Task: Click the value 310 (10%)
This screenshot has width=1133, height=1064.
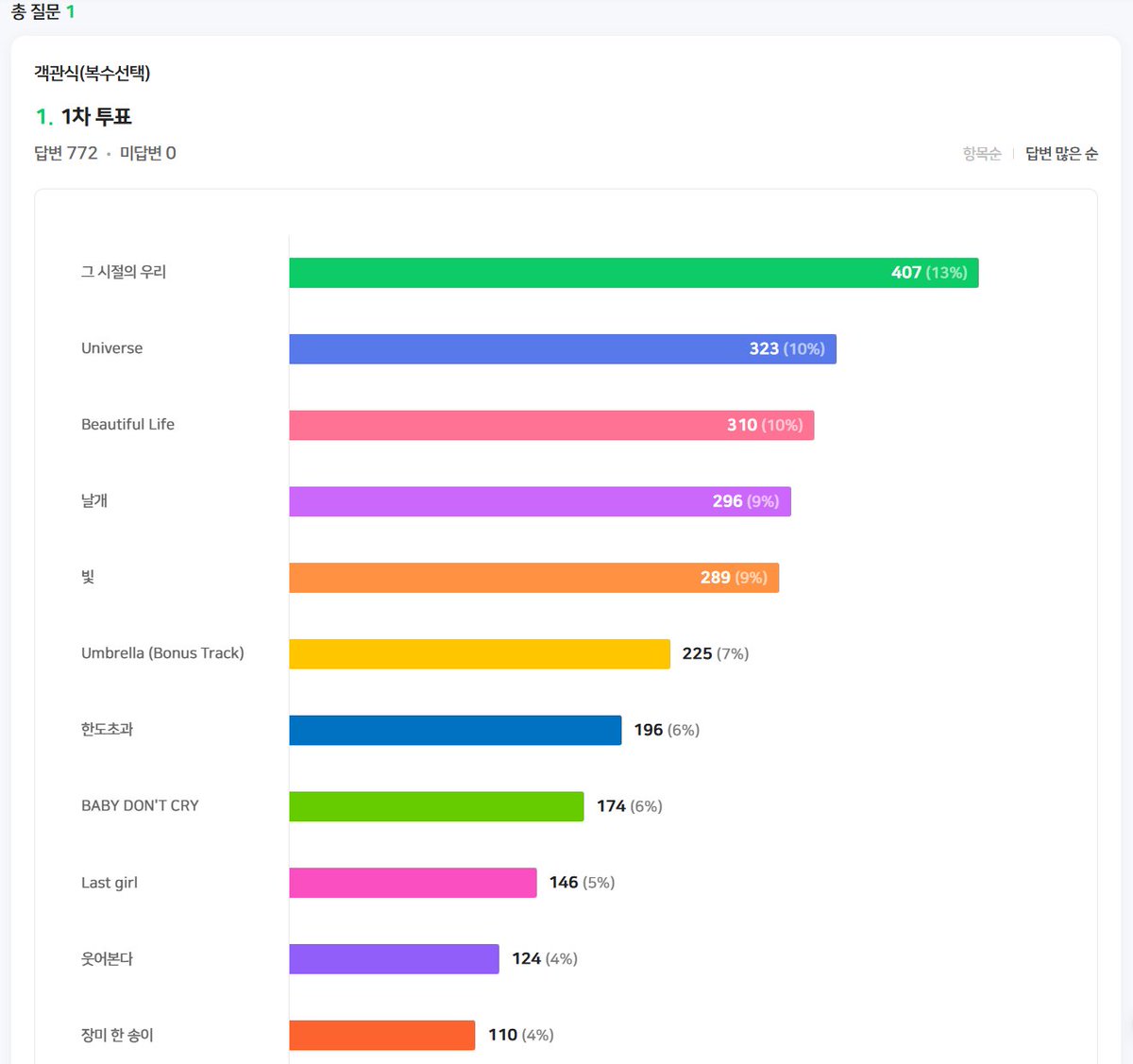Action: click(765, 426)
